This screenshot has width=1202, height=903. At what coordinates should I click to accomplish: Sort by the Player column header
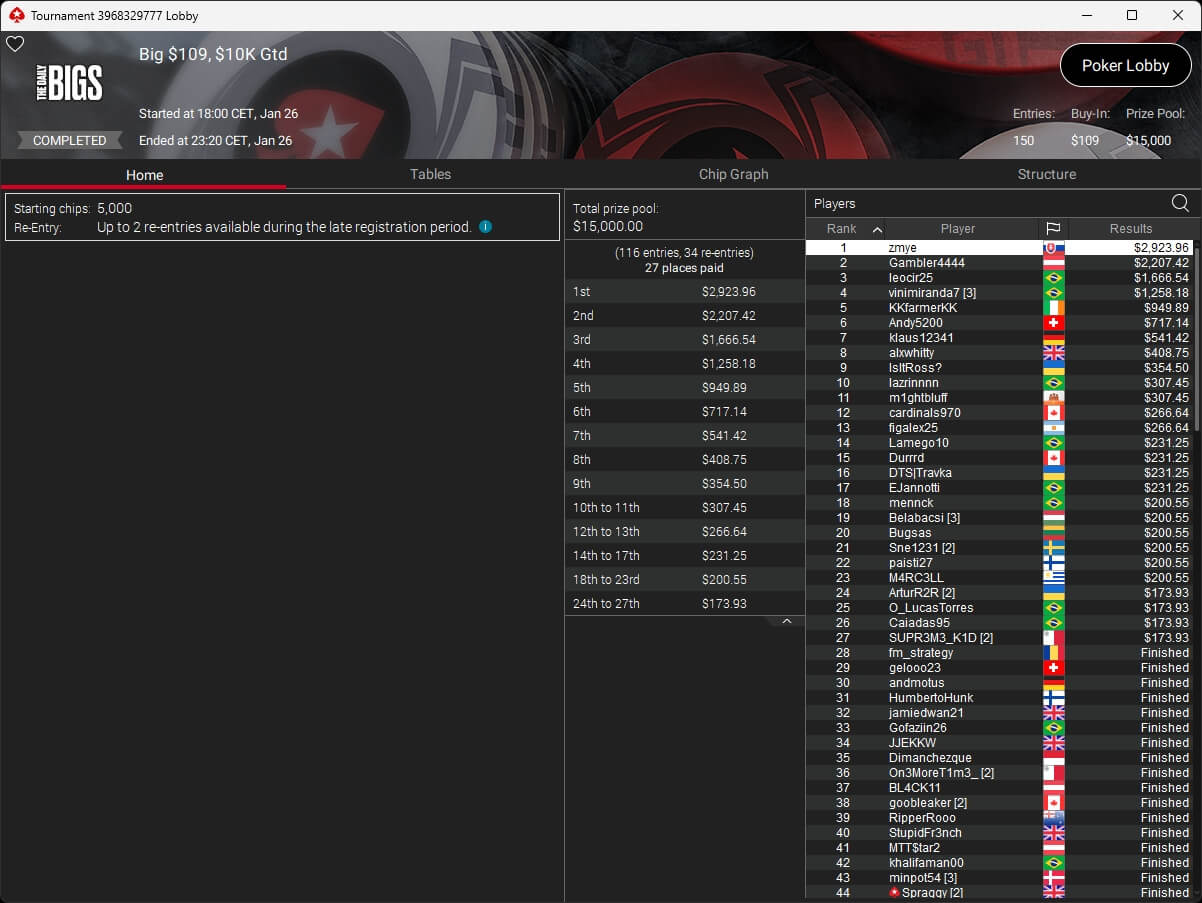(957, 228)
